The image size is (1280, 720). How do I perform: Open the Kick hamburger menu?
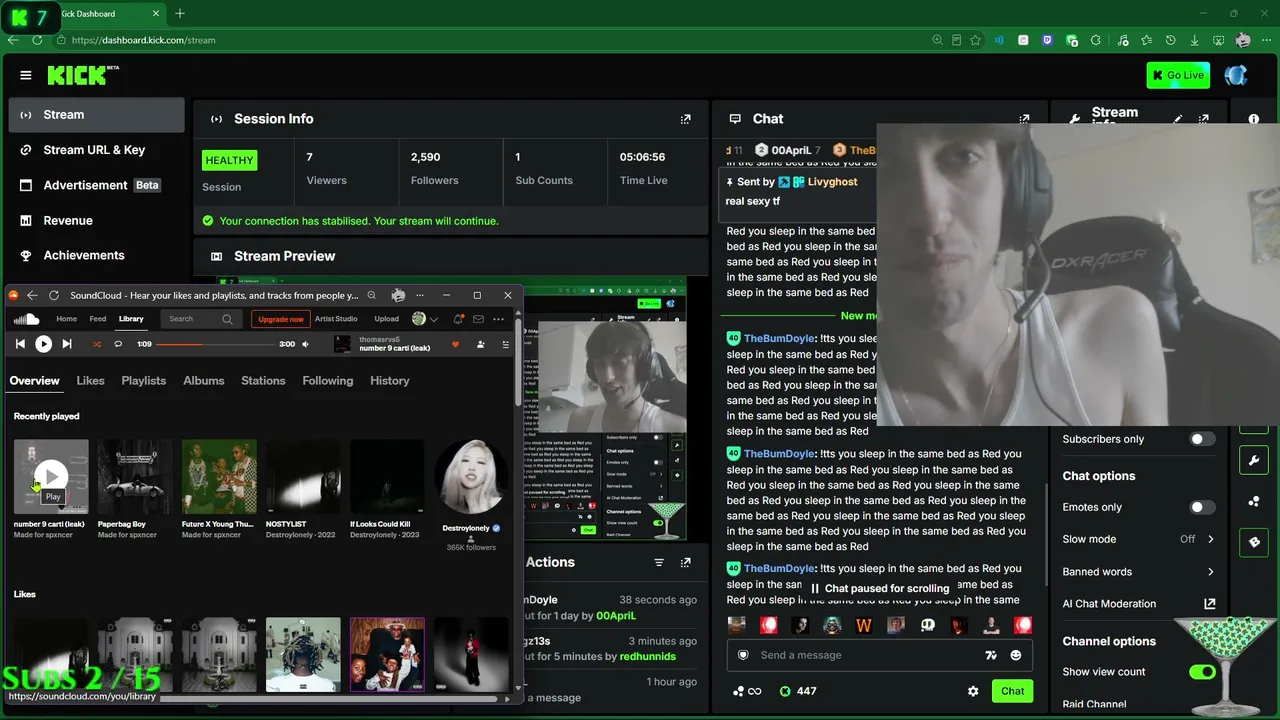coord(25,75)
